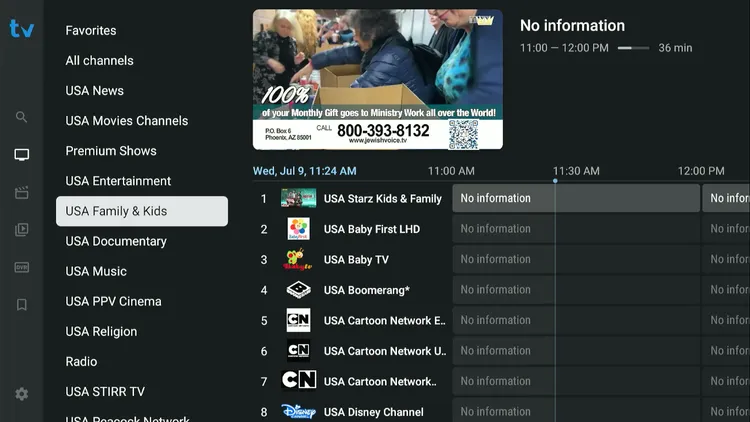Select channel 7 Cartoon Network logo

click(x=298, y=381)
